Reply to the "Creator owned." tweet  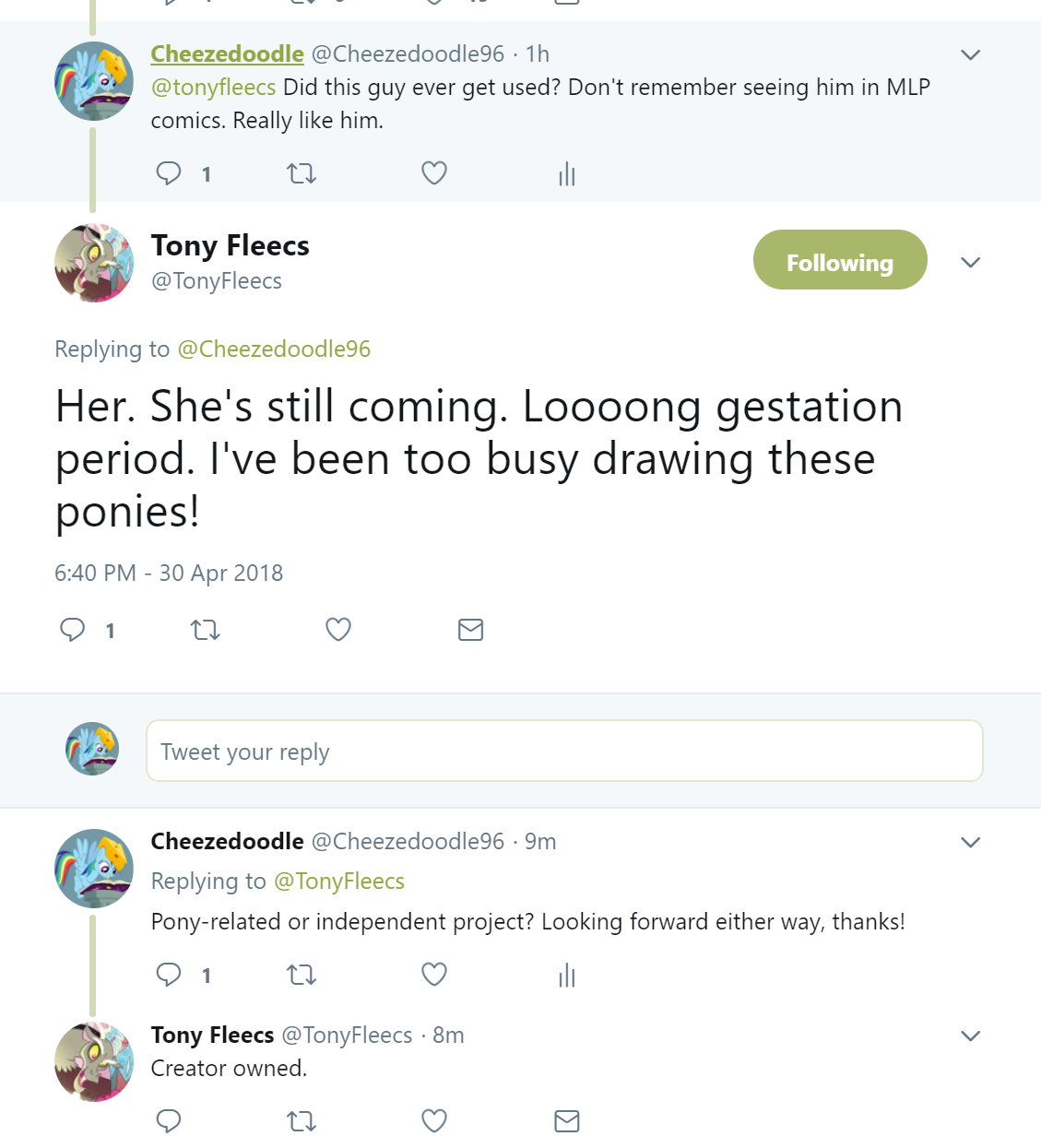point(169,1121)
